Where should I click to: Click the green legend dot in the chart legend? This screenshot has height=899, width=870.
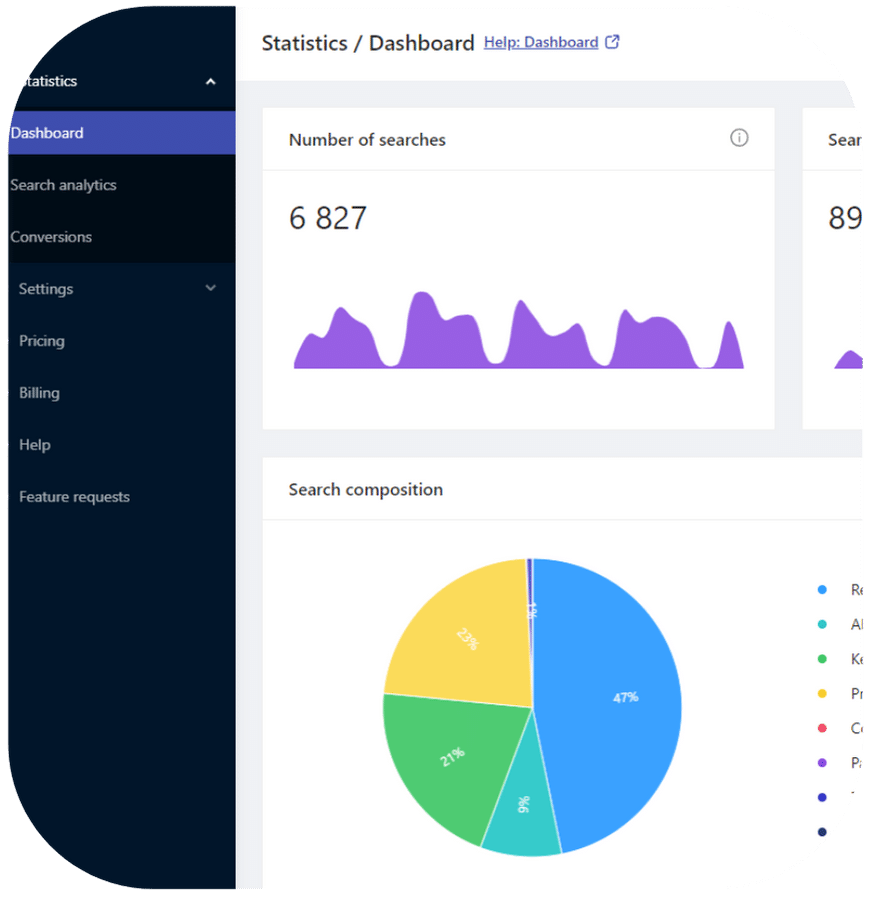[823, 658]
